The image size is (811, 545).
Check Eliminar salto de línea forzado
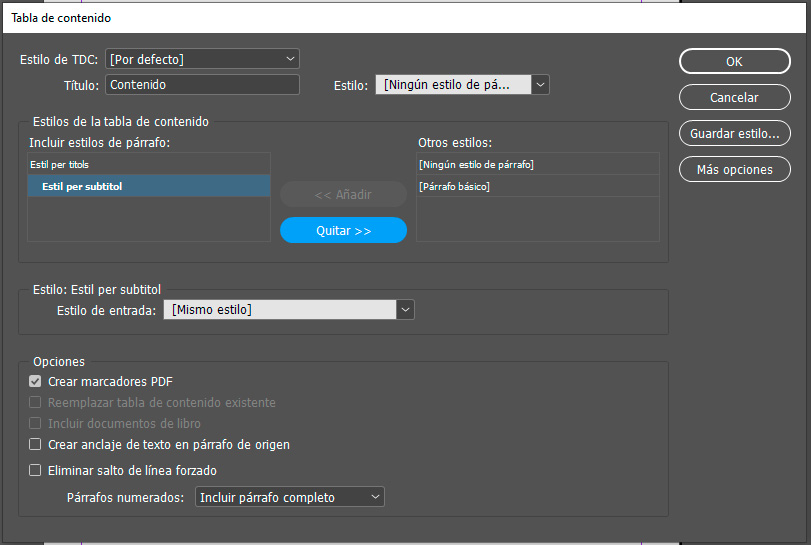click(x=36, y=470)
